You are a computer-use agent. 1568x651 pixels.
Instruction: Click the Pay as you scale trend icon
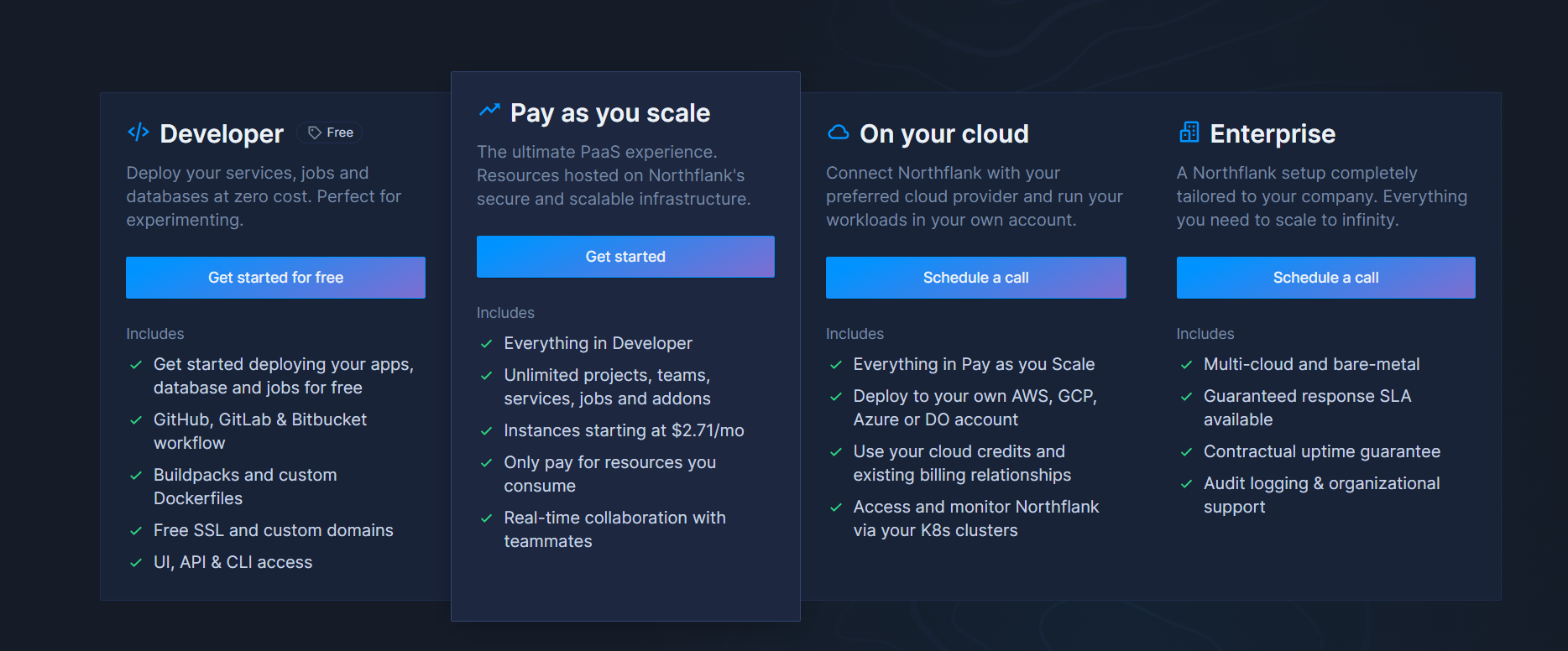489,110
